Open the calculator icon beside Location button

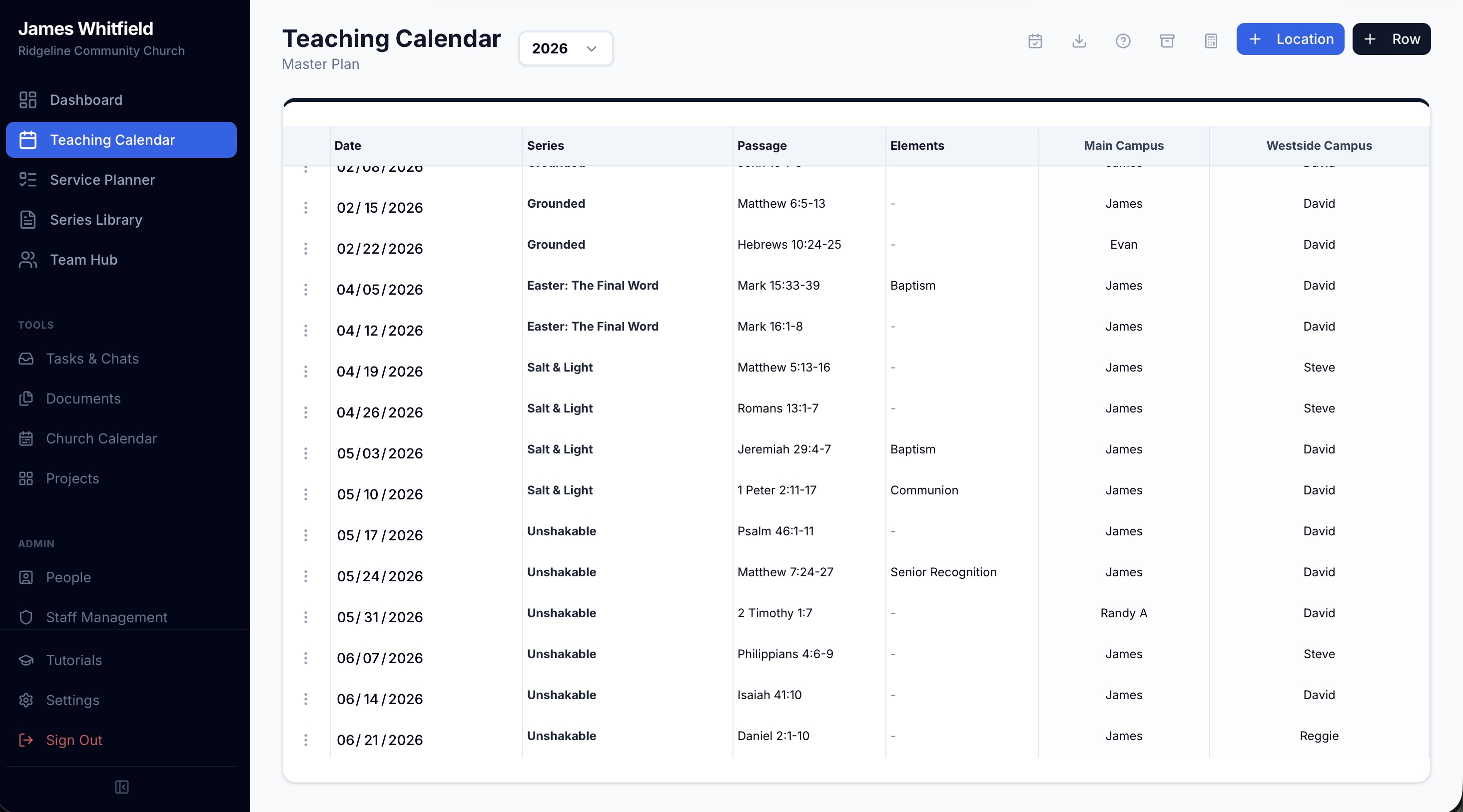coord(1211,40)
